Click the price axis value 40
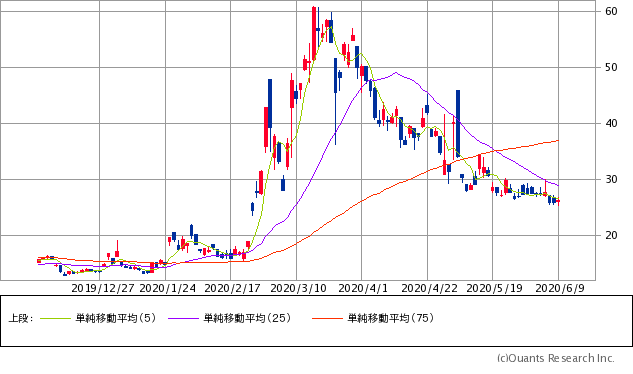Viewport: 633px width, 374px height. (x=611, y=124)
